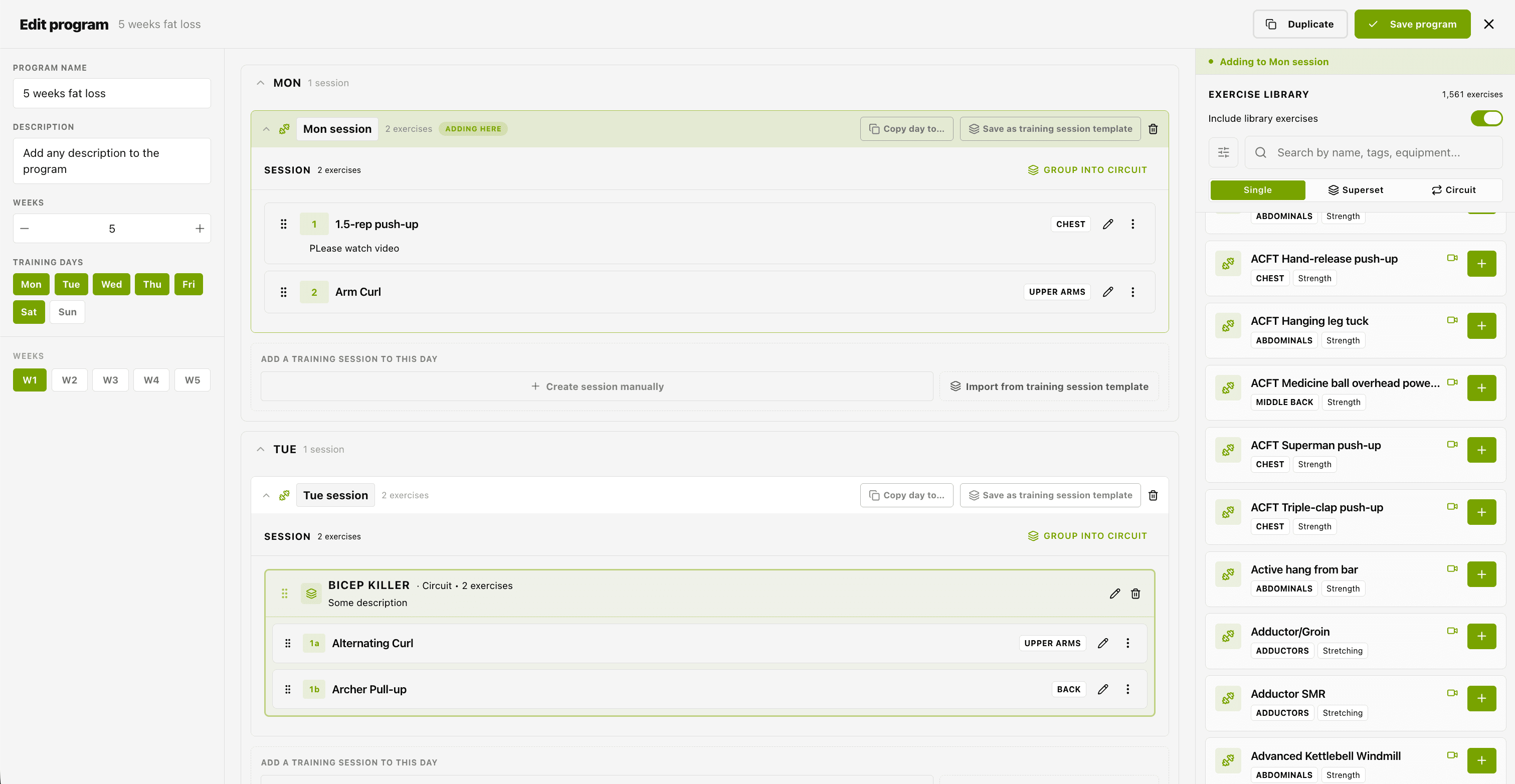This screenshot has height=784, width=1515.
Task: Add Adductor SMR to session
Action: [x=1481, y=698]
